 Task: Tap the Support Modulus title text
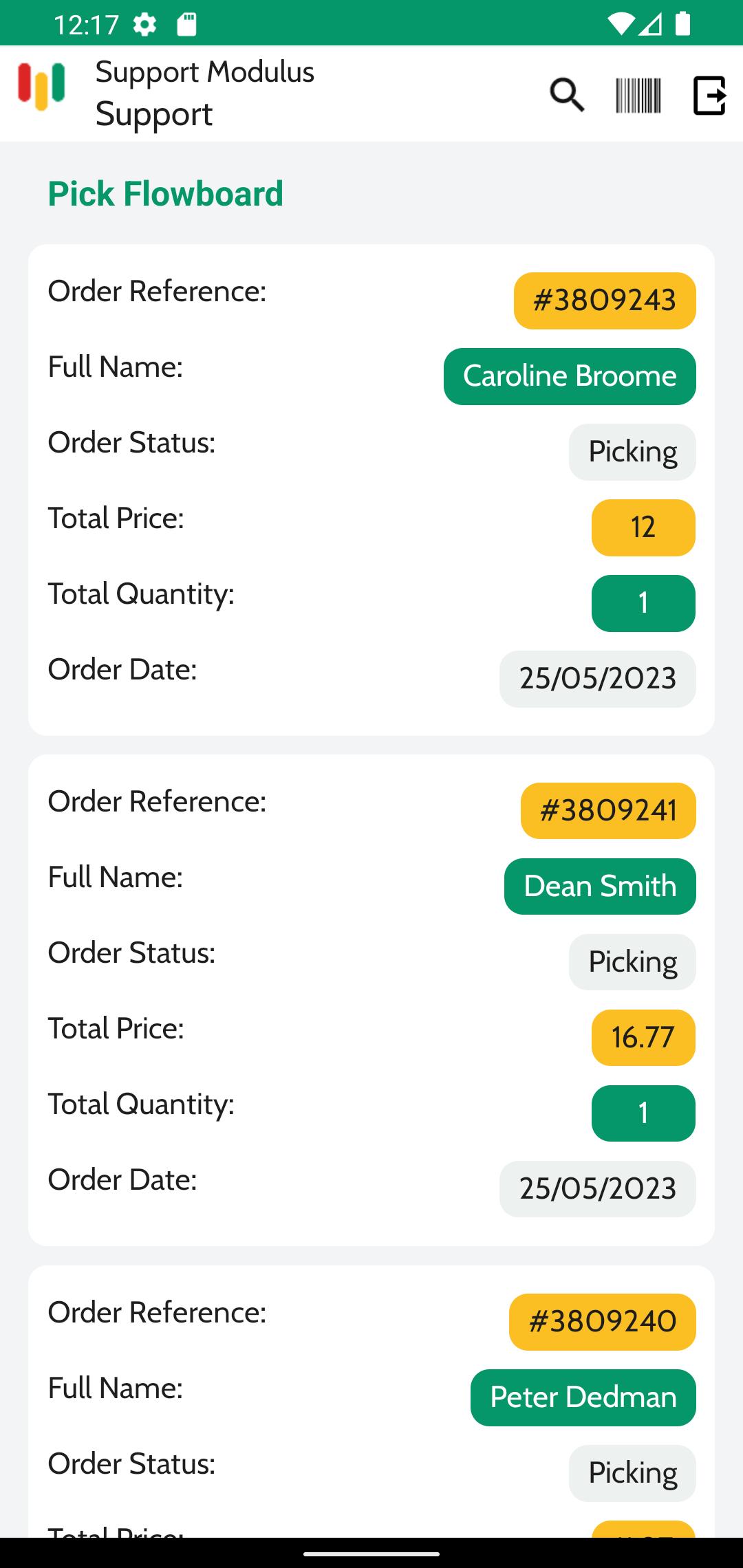click(204, 72)
